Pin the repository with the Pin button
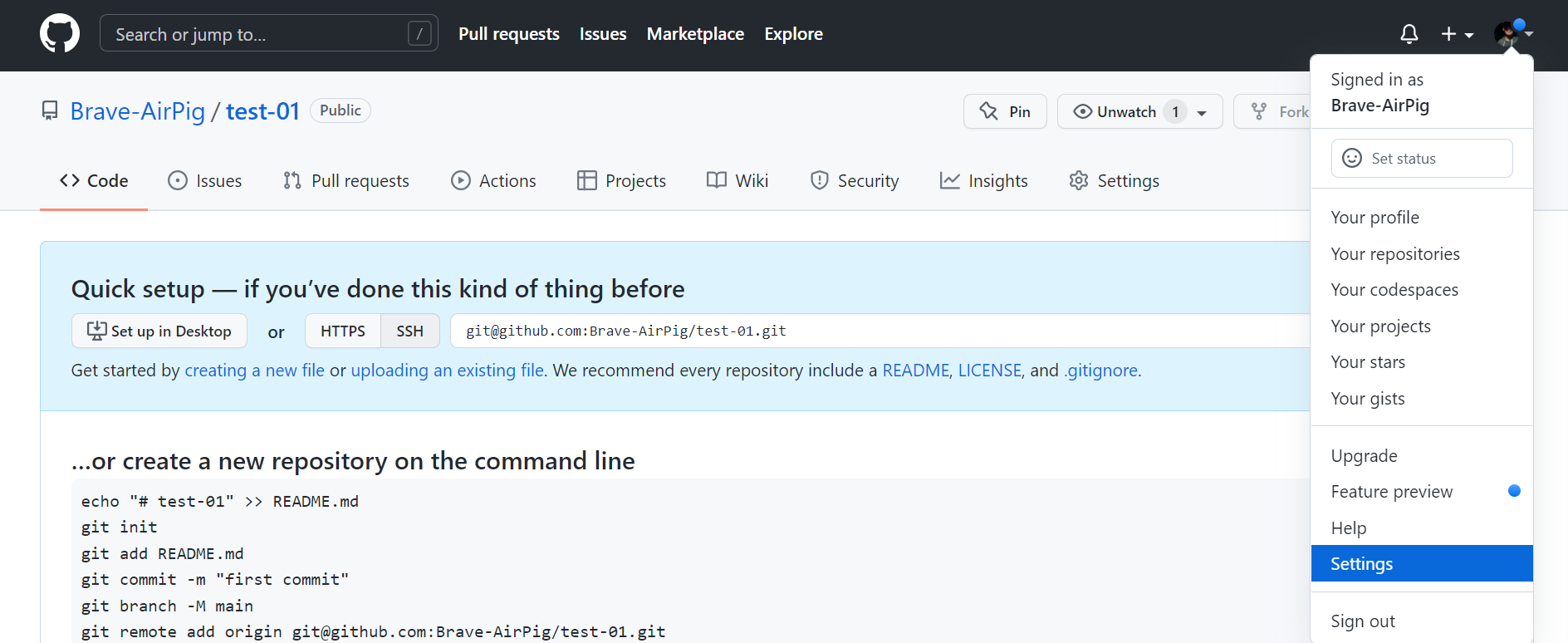The width and height of the screenshot is (1568, 643). 1005,111
